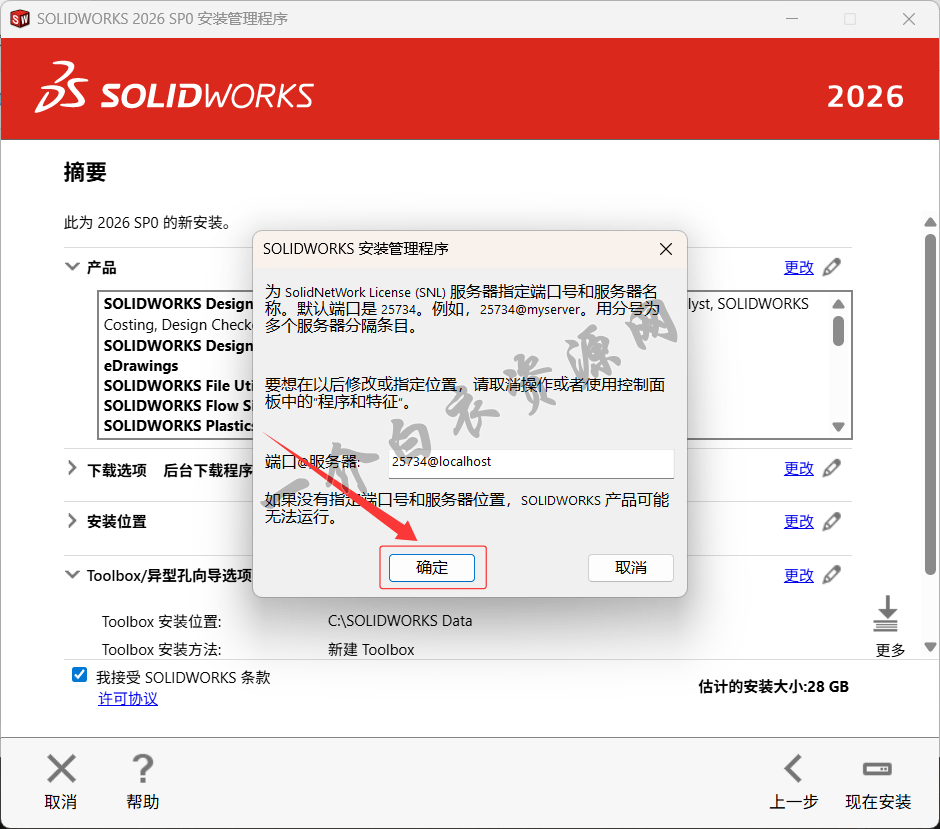Expand the 下载选项 section

(x=72, y=468)
